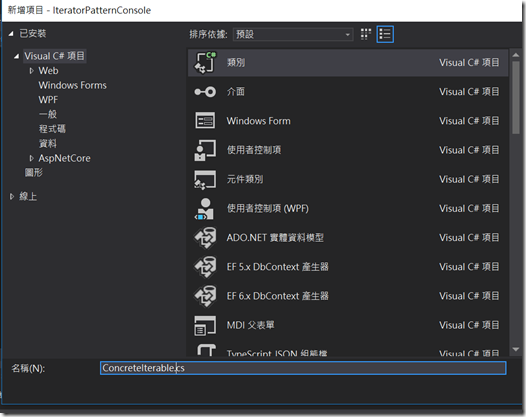Switch to small icons grid view

point(366,34)
